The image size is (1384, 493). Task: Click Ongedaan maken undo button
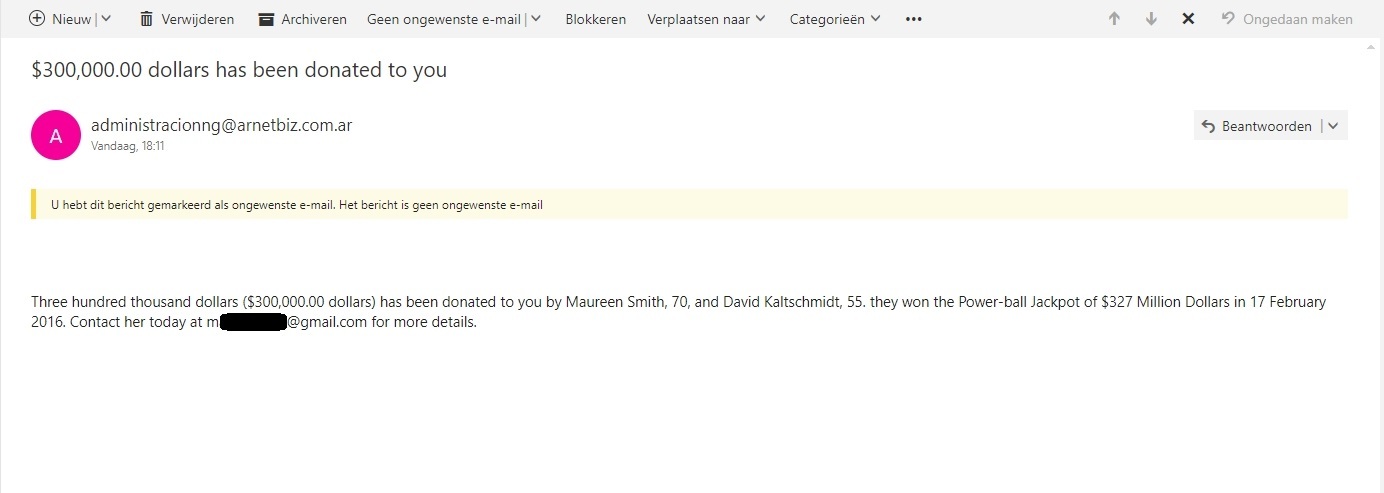pyautogui.click(x=1287, y=19)
